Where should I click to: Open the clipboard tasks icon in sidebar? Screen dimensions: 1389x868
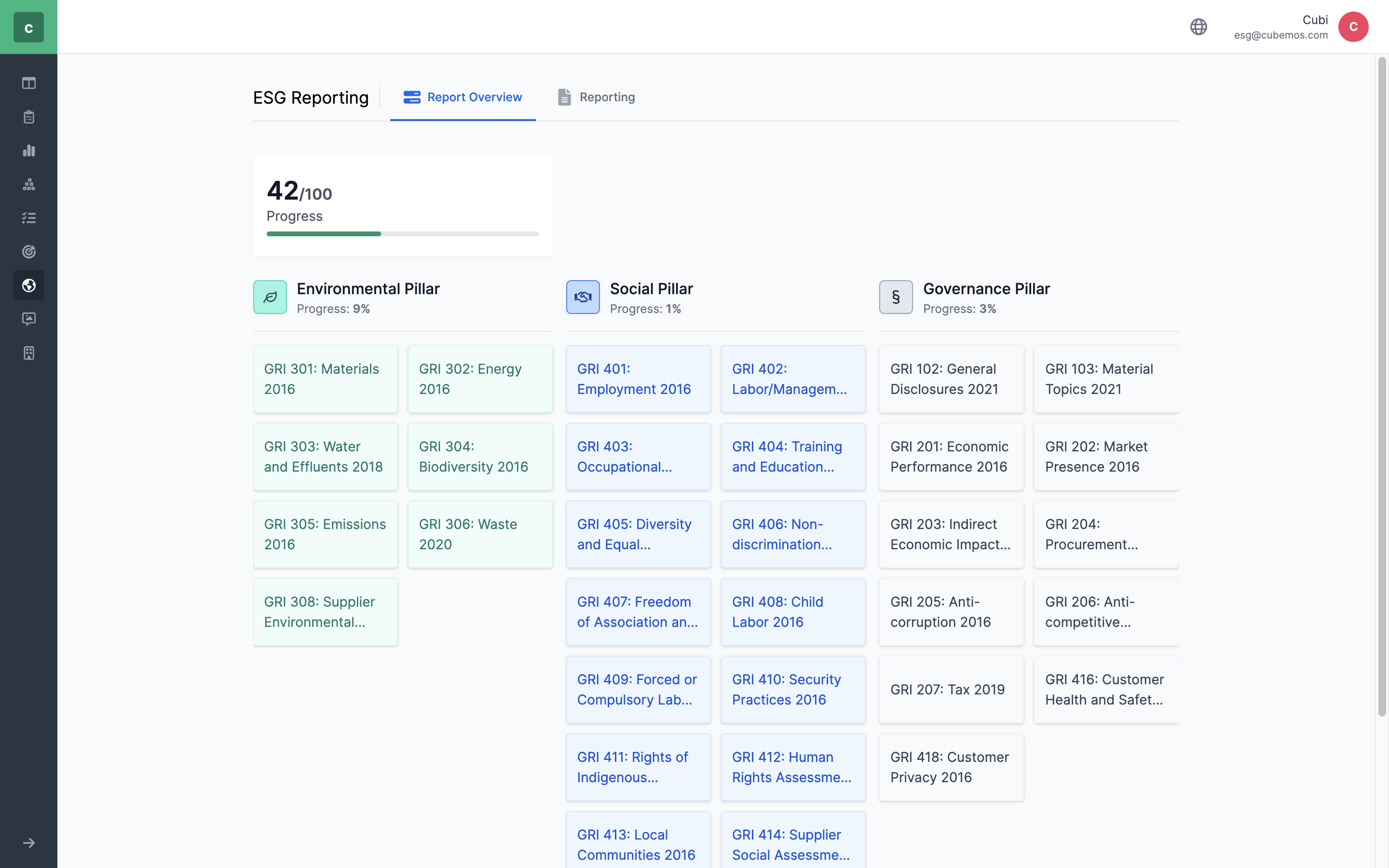29,117
